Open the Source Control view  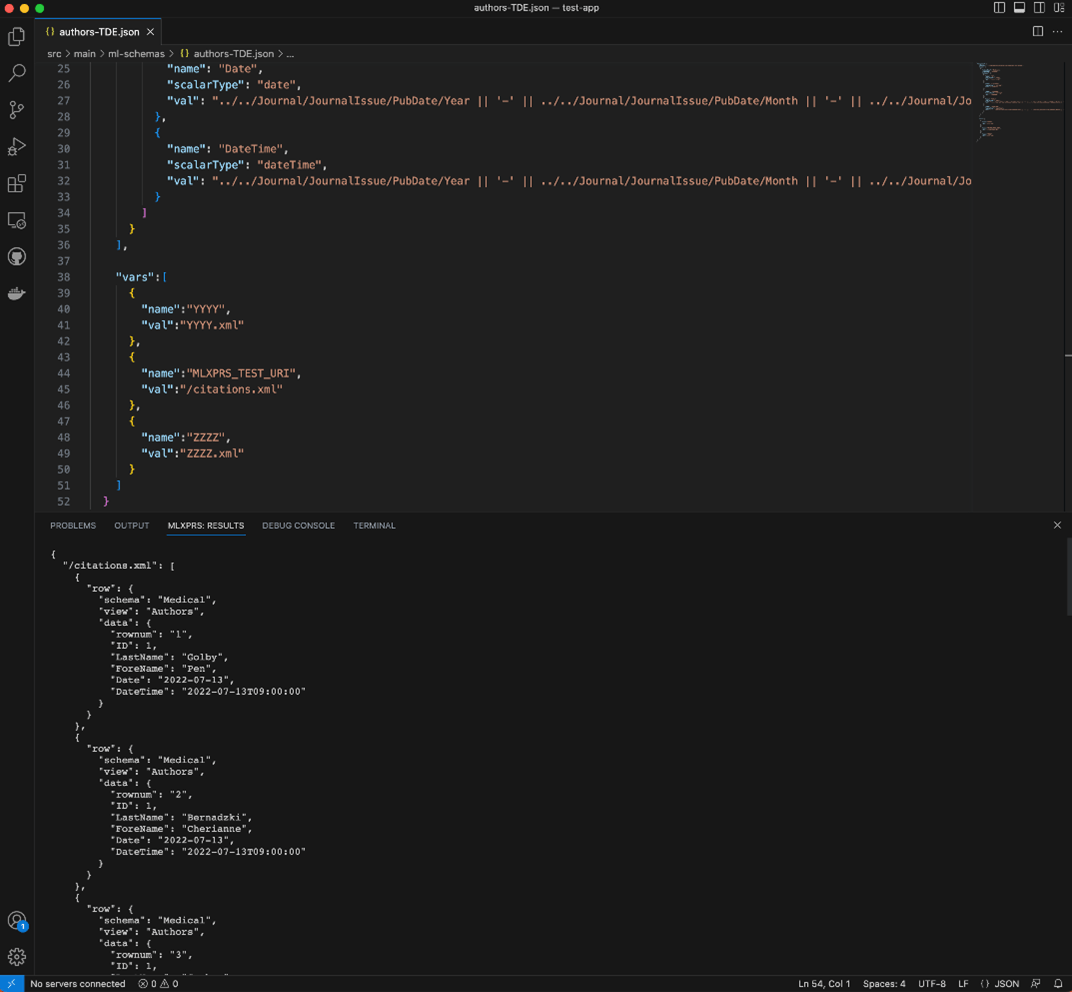click(17, 110)
